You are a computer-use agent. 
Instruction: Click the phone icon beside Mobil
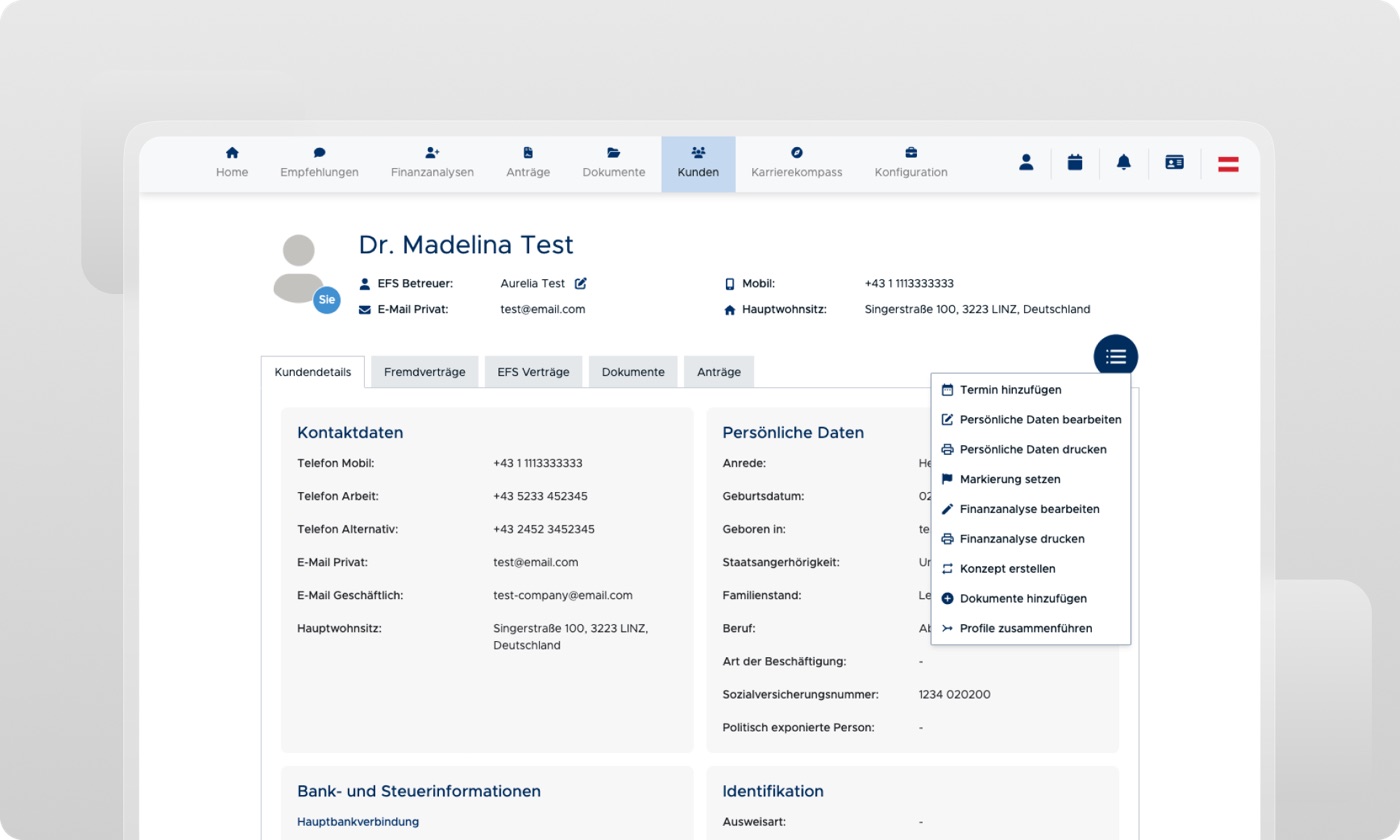[x=729, y=284]
